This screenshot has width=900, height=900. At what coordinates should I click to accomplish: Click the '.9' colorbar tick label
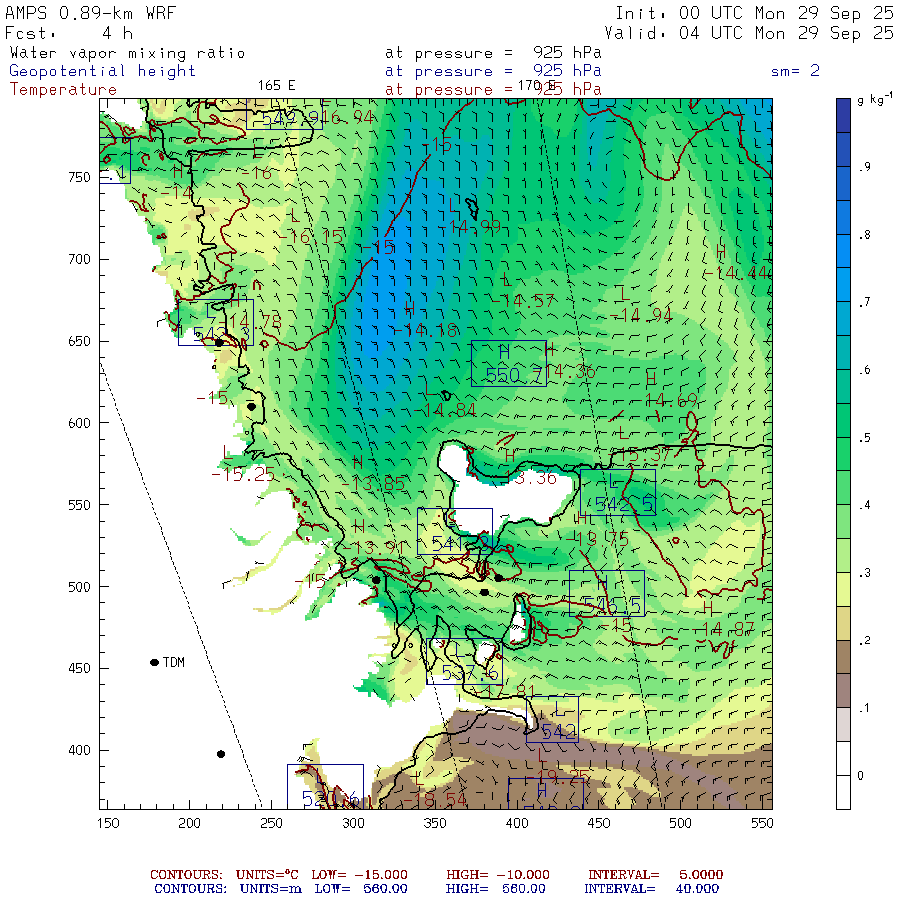click(x=865, y=166)
